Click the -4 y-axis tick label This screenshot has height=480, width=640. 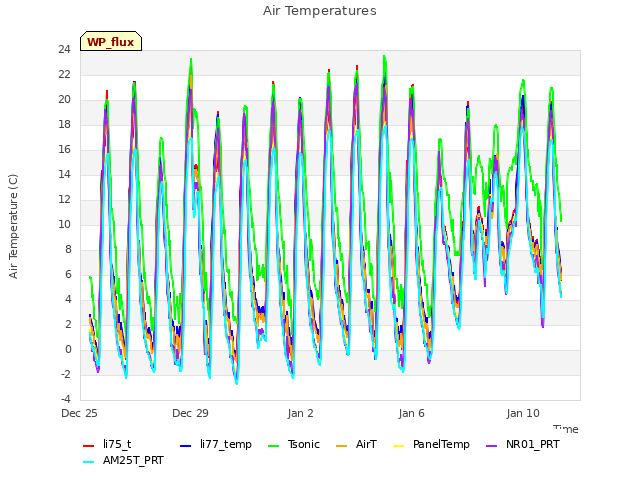[x=66, y=399]
